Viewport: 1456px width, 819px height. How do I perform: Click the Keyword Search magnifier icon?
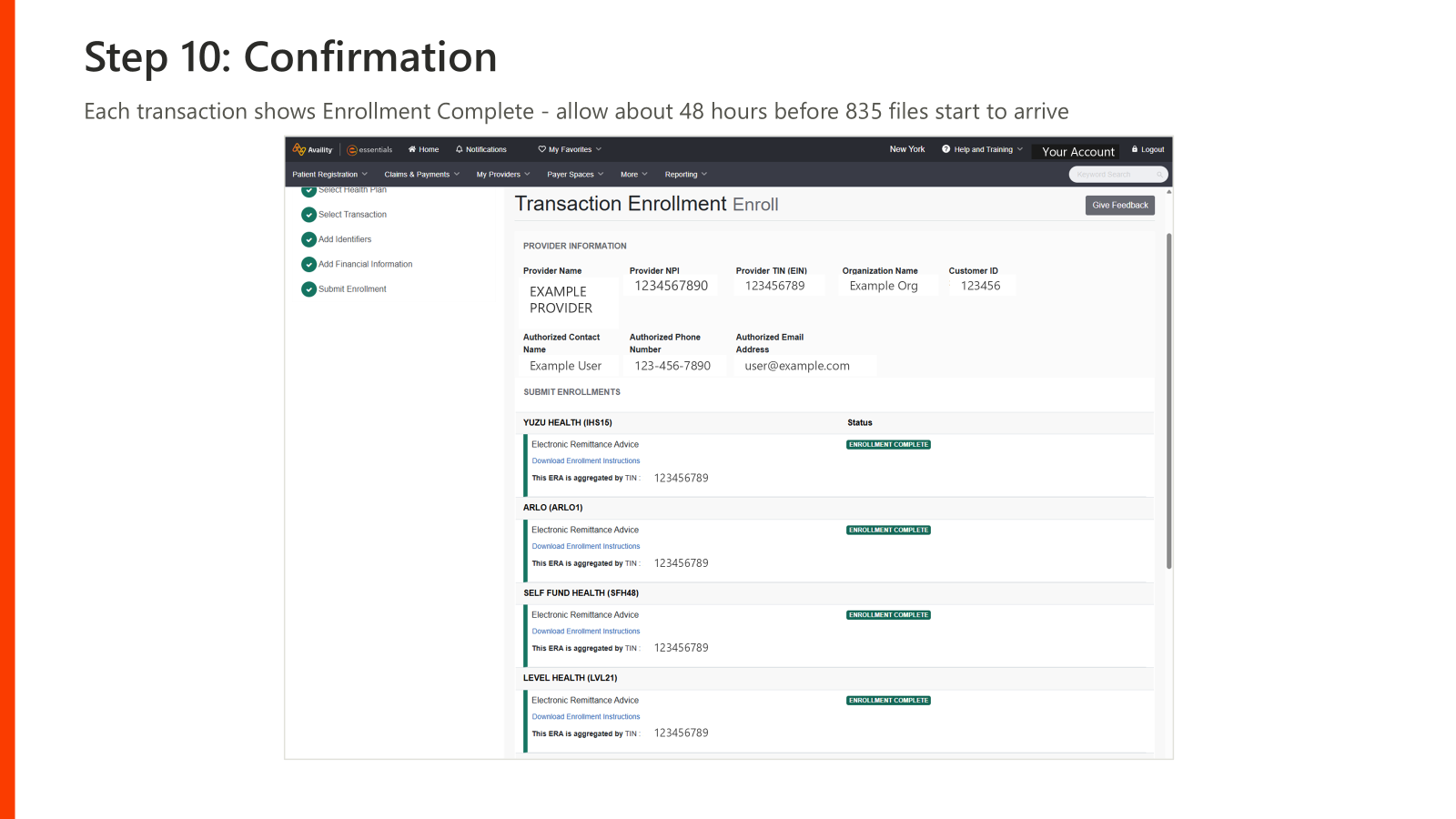click(x=1159, y=175)
